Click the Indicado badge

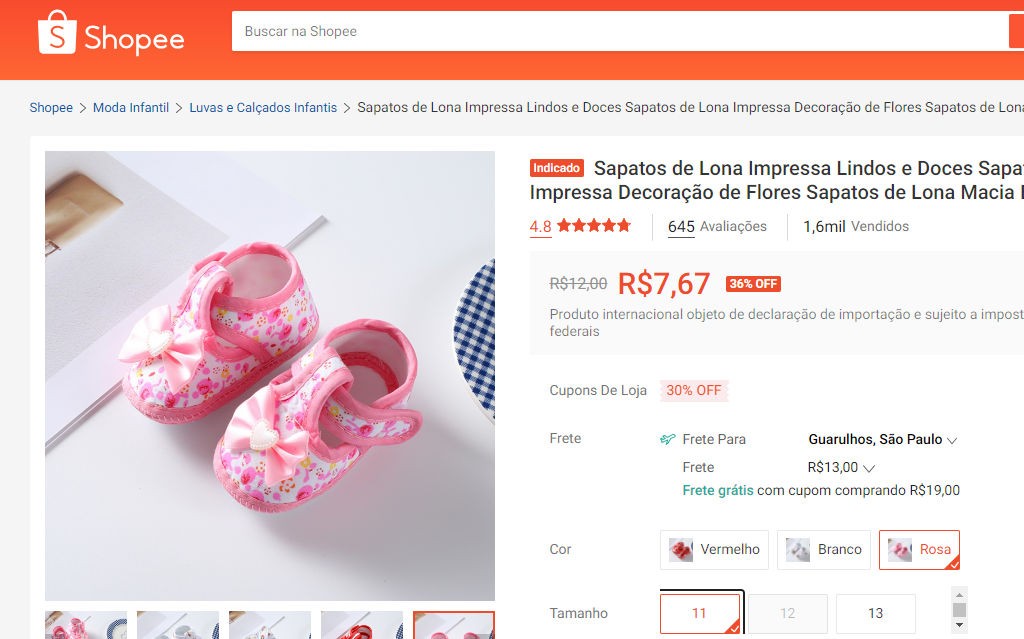click(556, 168)
